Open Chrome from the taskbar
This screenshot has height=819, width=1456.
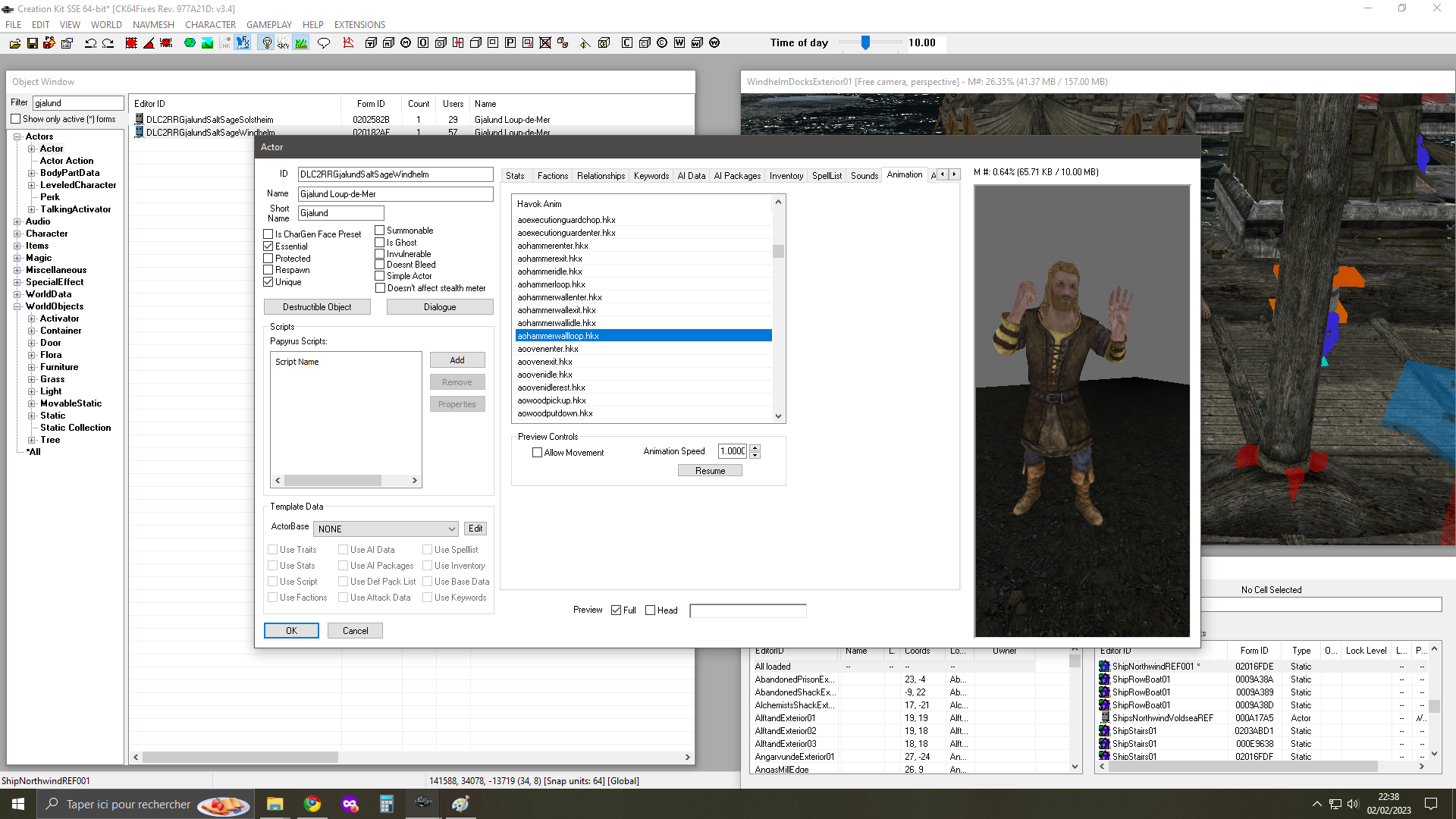[x=312, y=804]
